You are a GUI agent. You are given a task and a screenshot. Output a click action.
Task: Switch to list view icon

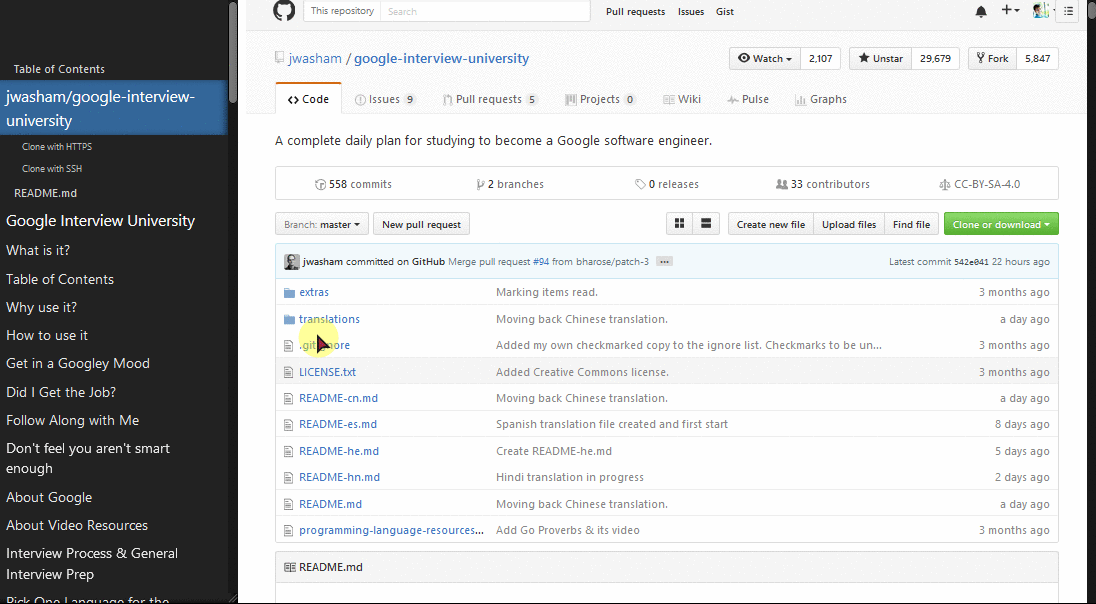[x=706, y=224]
